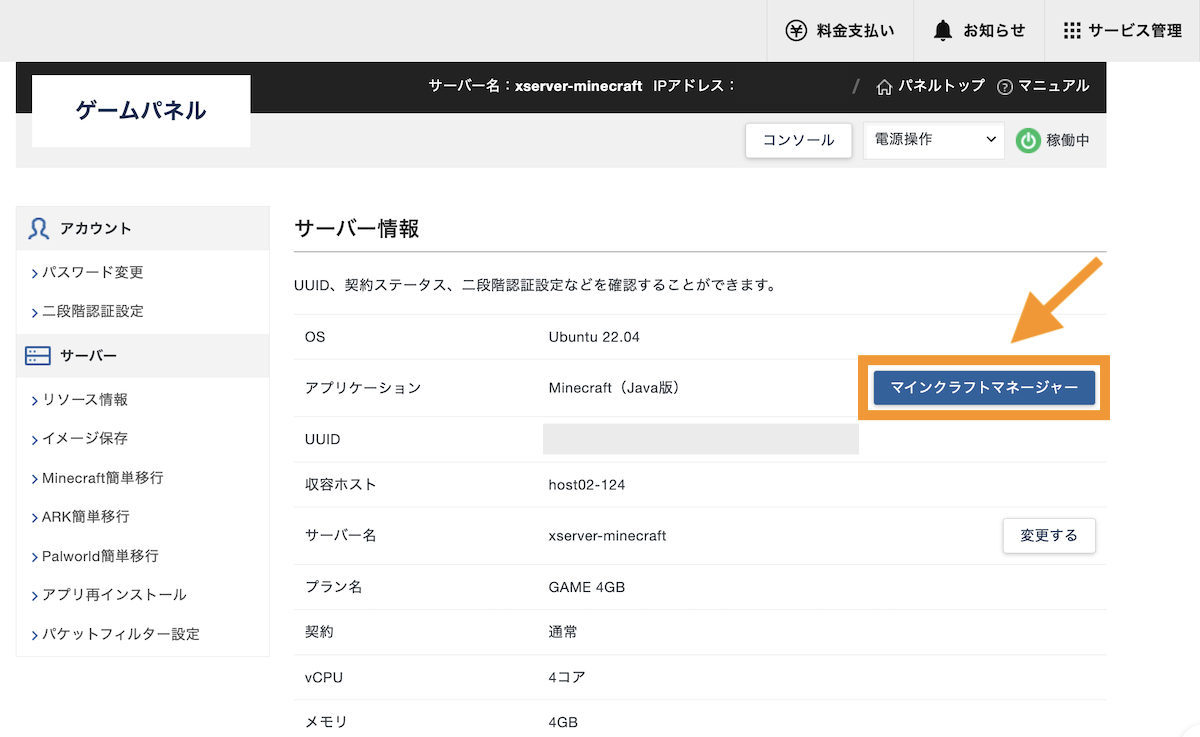The width and height of the screenshot is (1200, 737).
Task: Click the notification bell icon
Action: coord(942,30)
